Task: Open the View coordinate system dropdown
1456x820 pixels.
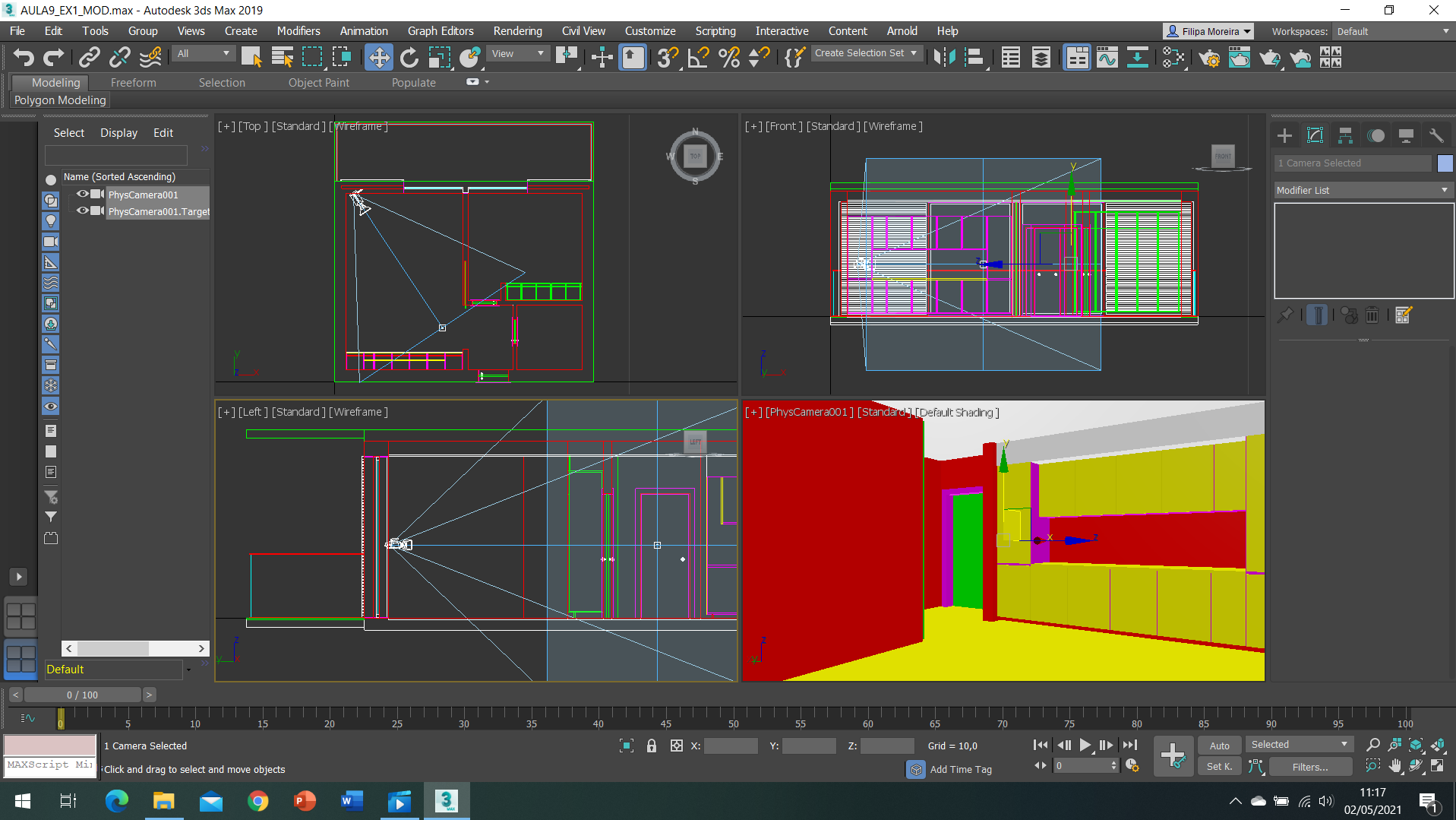Action: [518, 54]
